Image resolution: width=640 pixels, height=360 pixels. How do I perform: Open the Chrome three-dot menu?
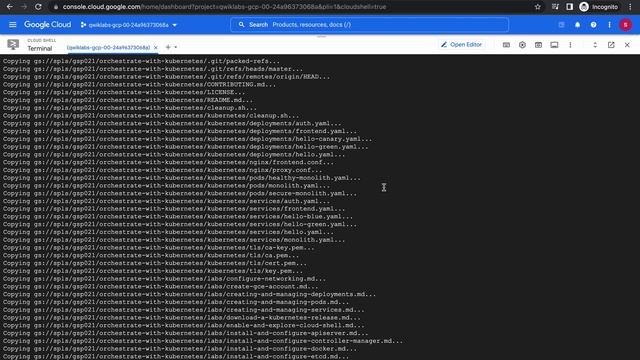click(x=631, y=7)
